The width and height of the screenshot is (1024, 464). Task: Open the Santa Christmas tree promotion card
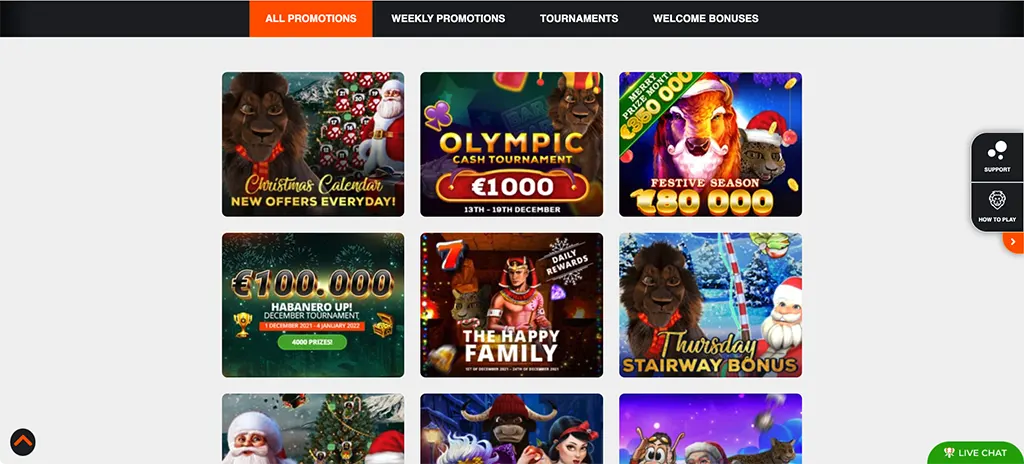(x=313, y=429)
